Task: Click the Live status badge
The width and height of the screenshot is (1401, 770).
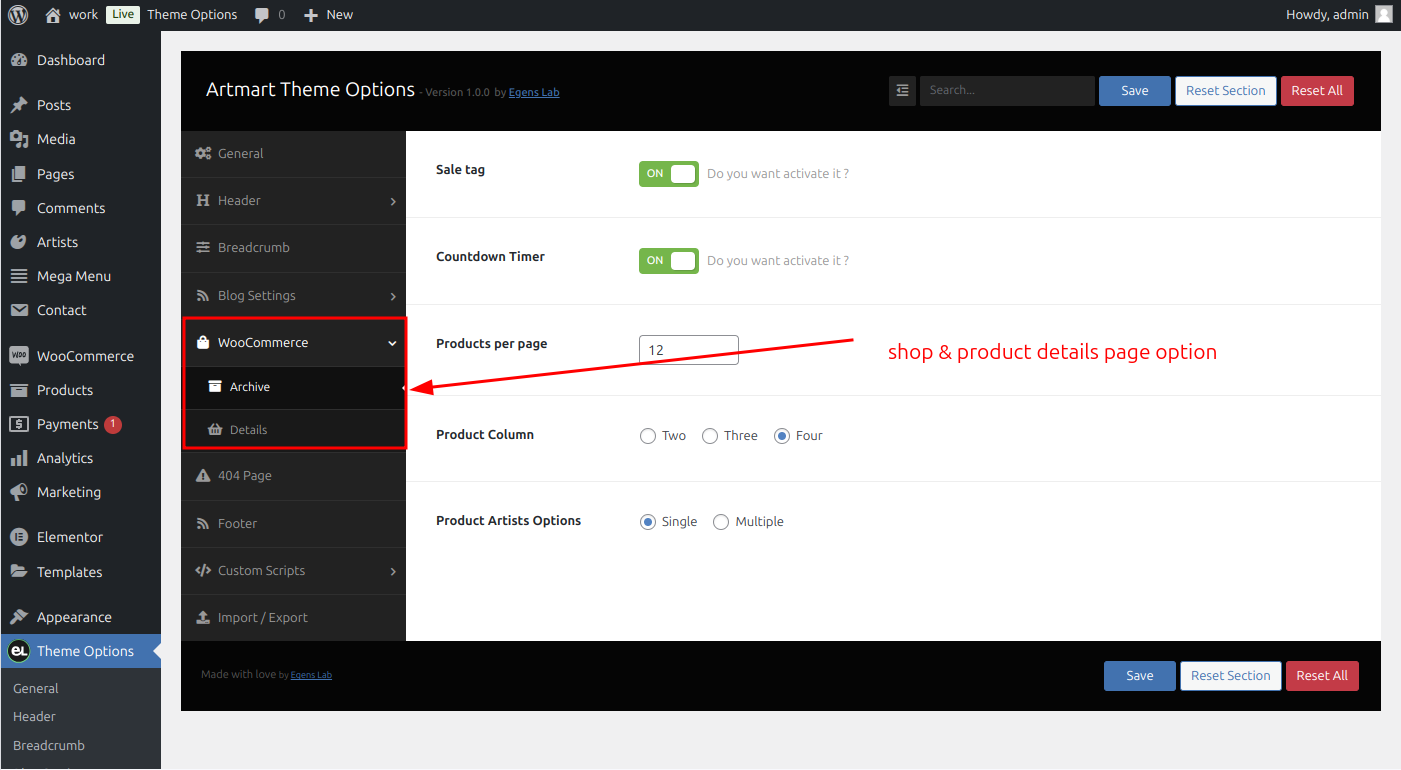Action: (122, 14)
